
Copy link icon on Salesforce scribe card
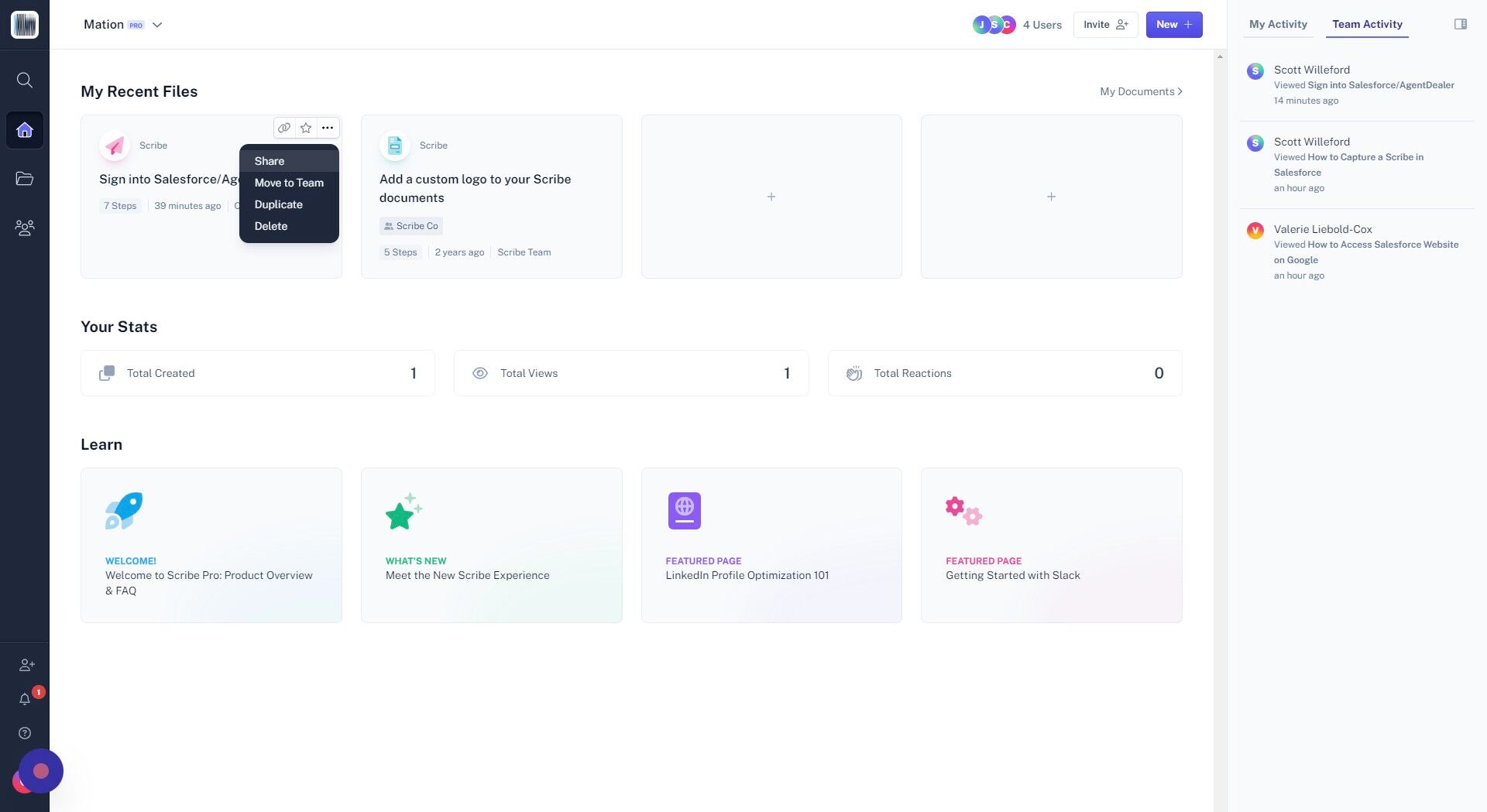coord(284,128)
